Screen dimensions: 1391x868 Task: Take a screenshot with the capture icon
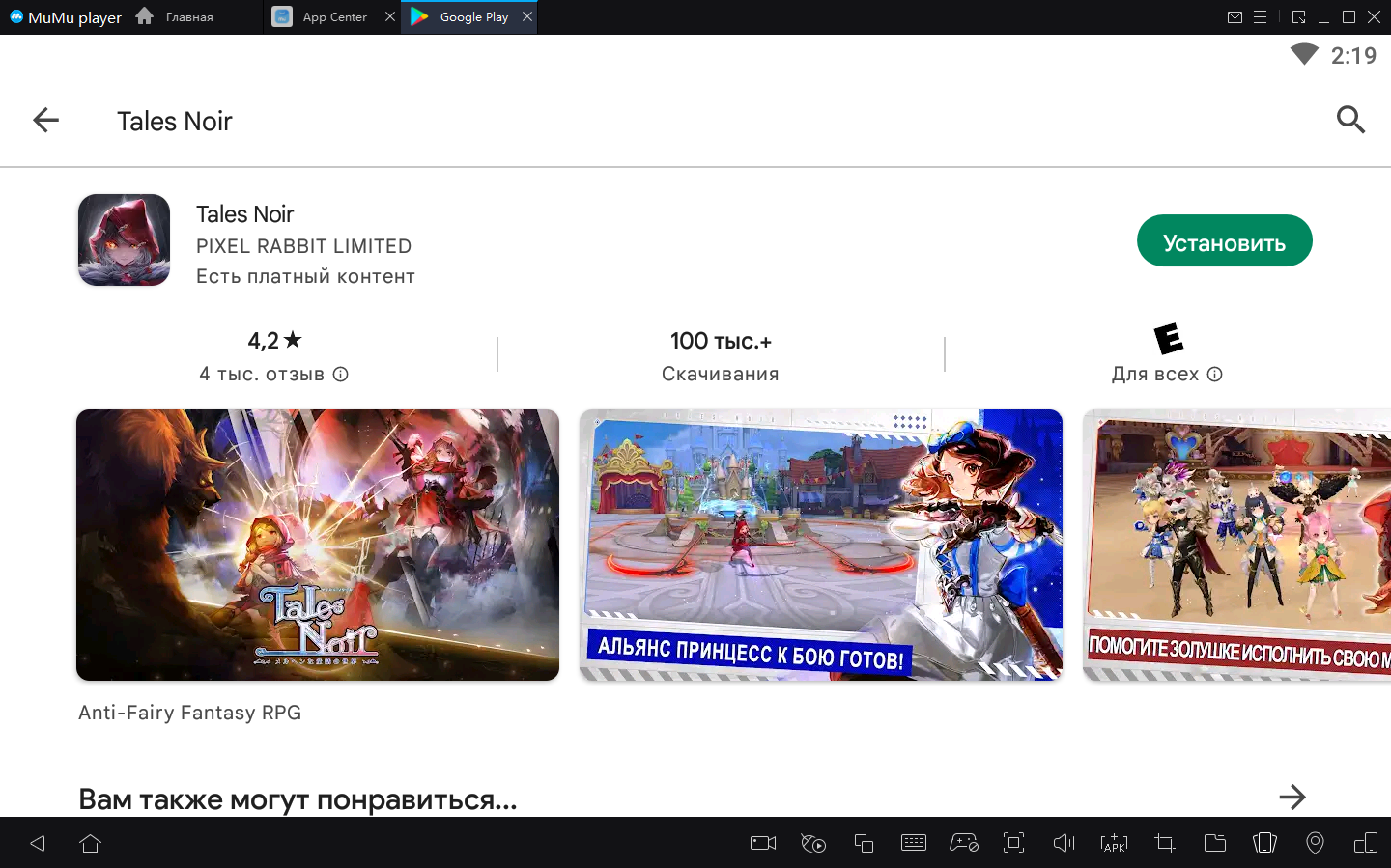coord(1013,843)
